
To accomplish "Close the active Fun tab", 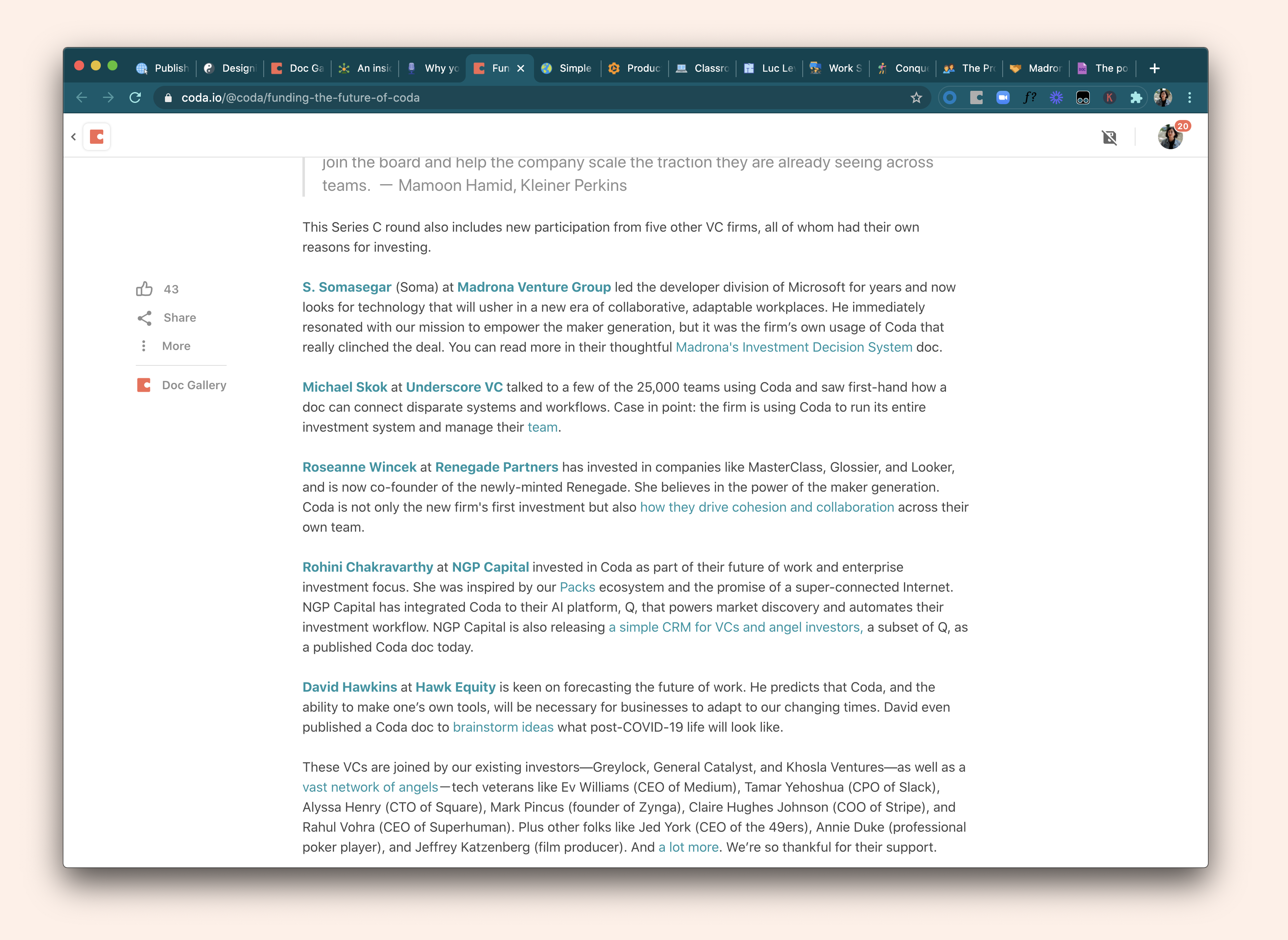I will click(521, 68).
